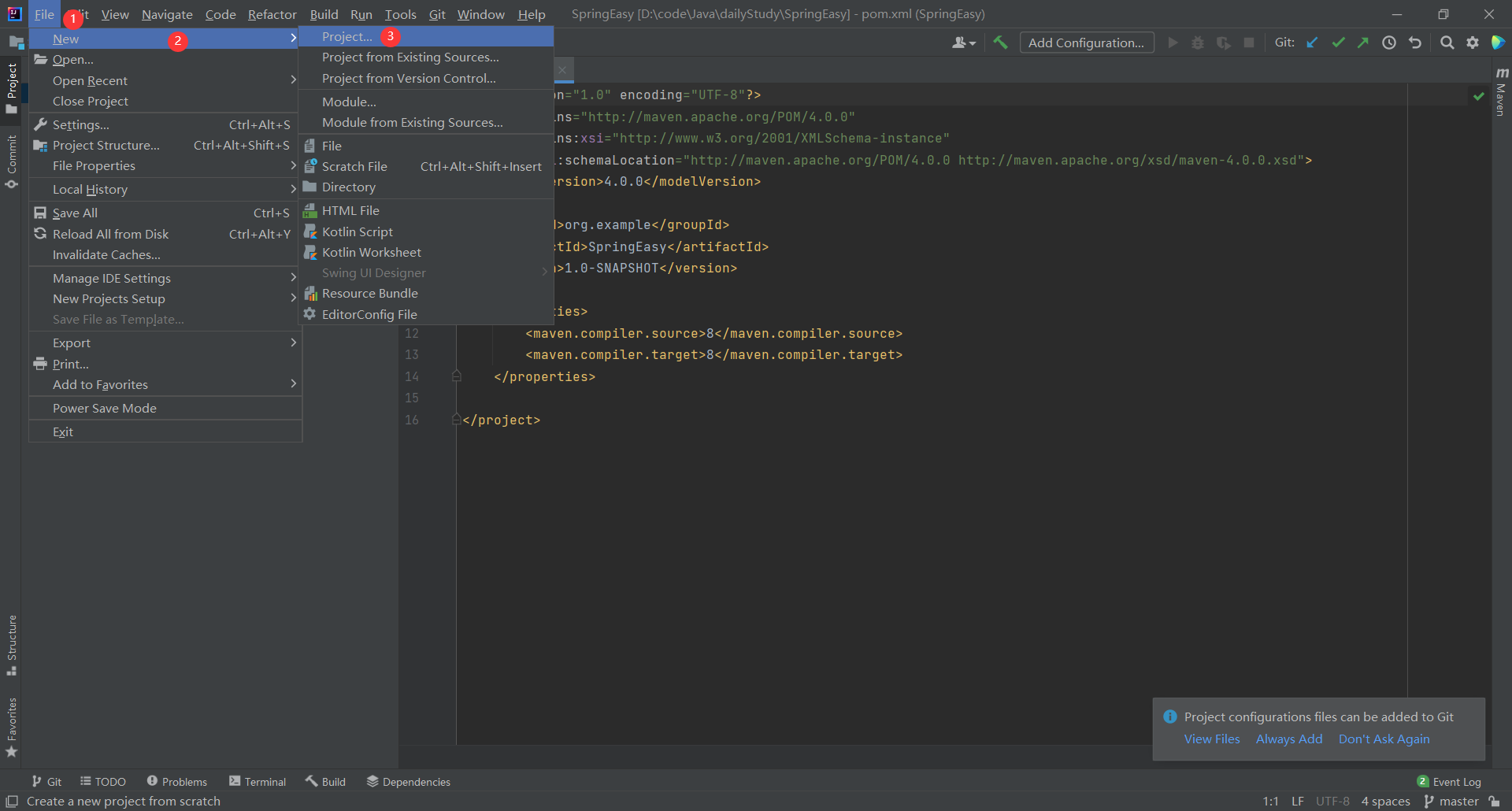Viewport: 1512px width, 811px height.
Task: Open the Maven tool window tab
Action: (1502, 92)
